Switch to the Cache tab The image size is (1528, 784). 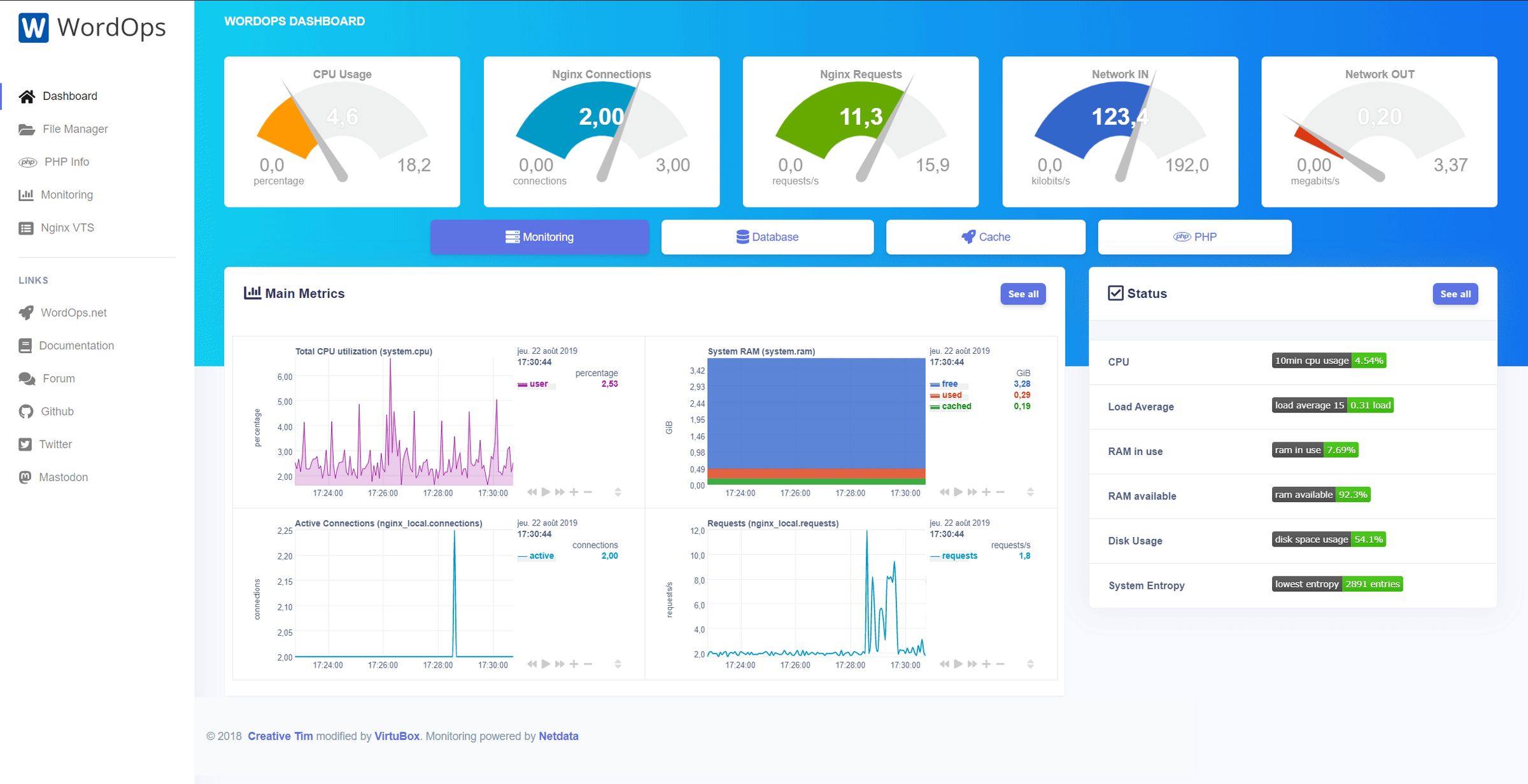click(x=985, y=236)
